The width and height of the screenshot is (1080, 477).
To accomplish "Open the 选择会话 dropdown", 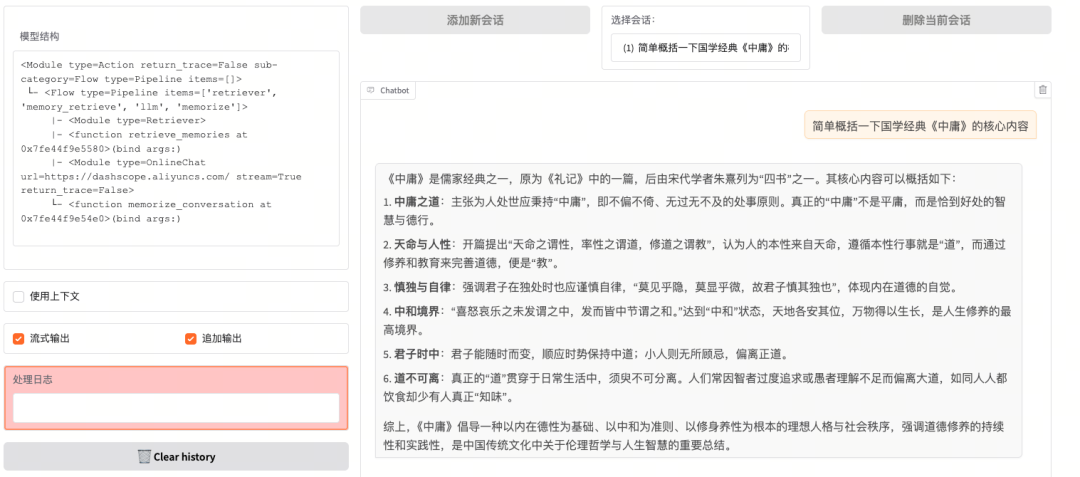I will click(705, 47).
